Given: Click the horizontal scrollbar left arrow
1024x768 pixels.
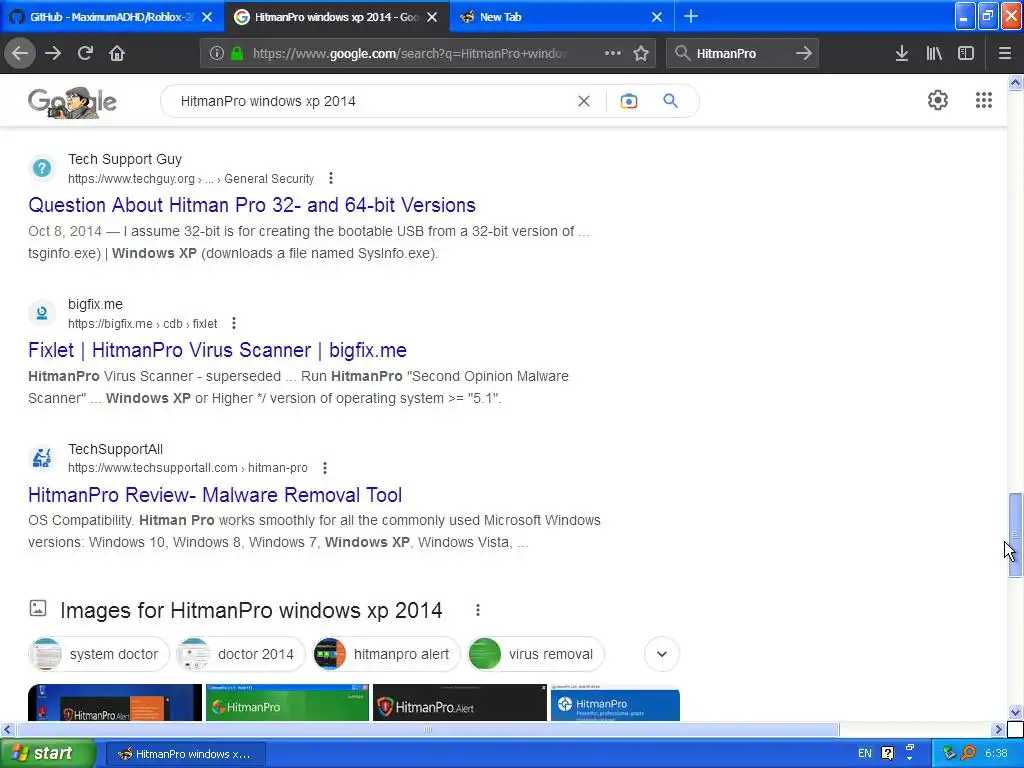Looking at the screenshot, I should [x=8, y=729].
